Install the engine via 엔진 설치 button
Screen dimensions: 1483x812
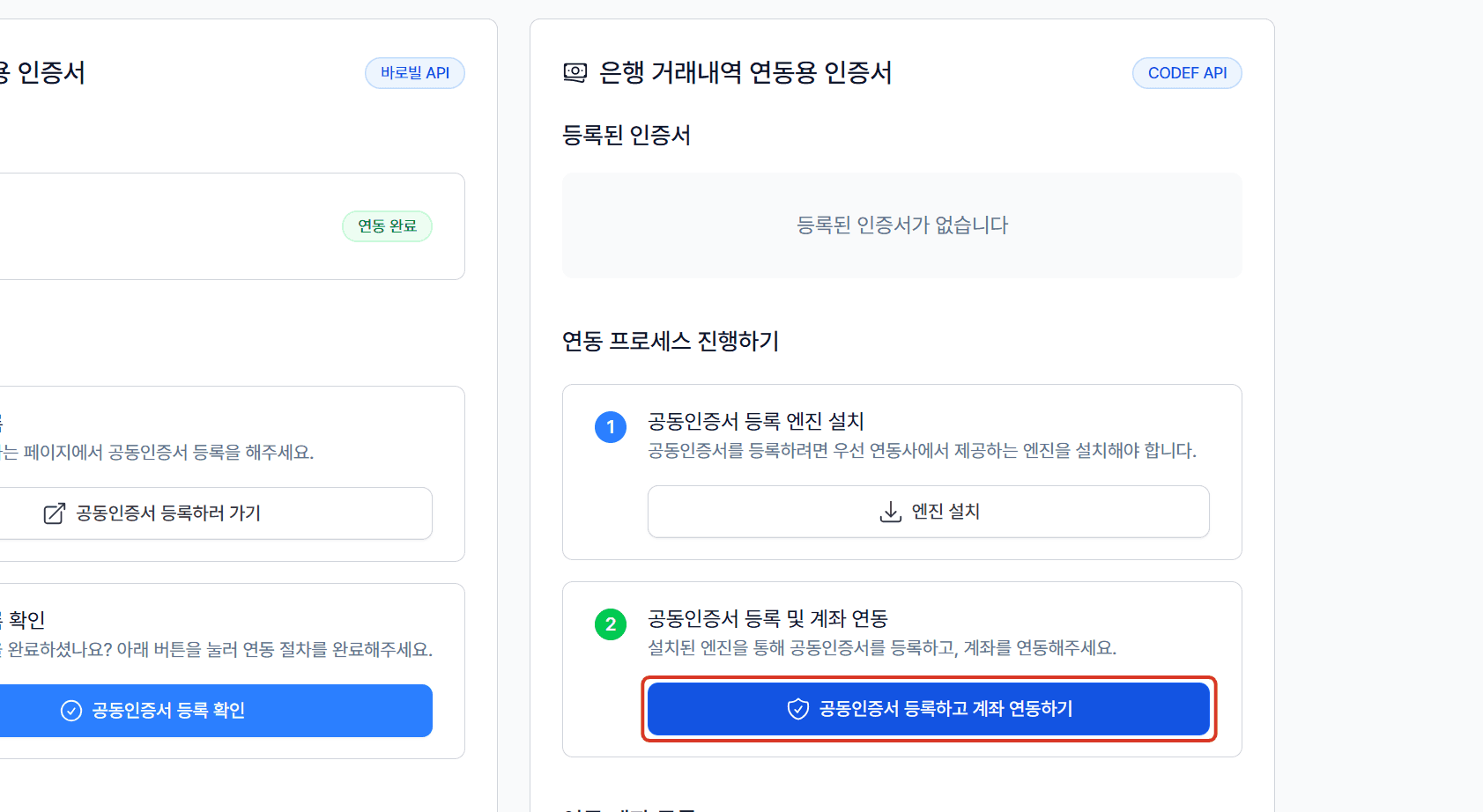[x=929, y=512]
